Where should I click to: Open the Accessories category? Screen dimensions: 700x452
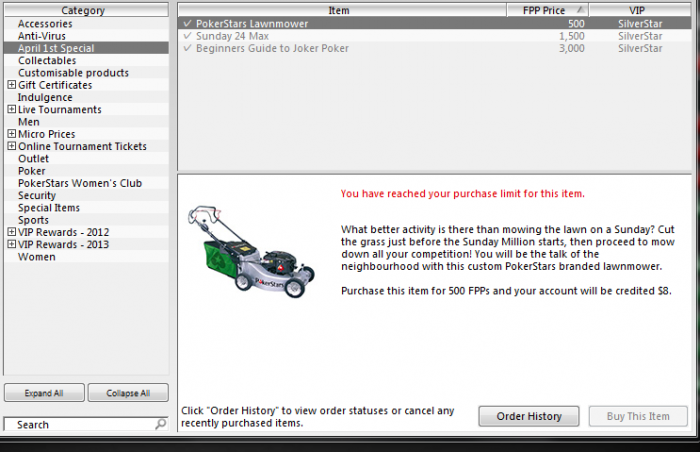(x=45, y=24)
